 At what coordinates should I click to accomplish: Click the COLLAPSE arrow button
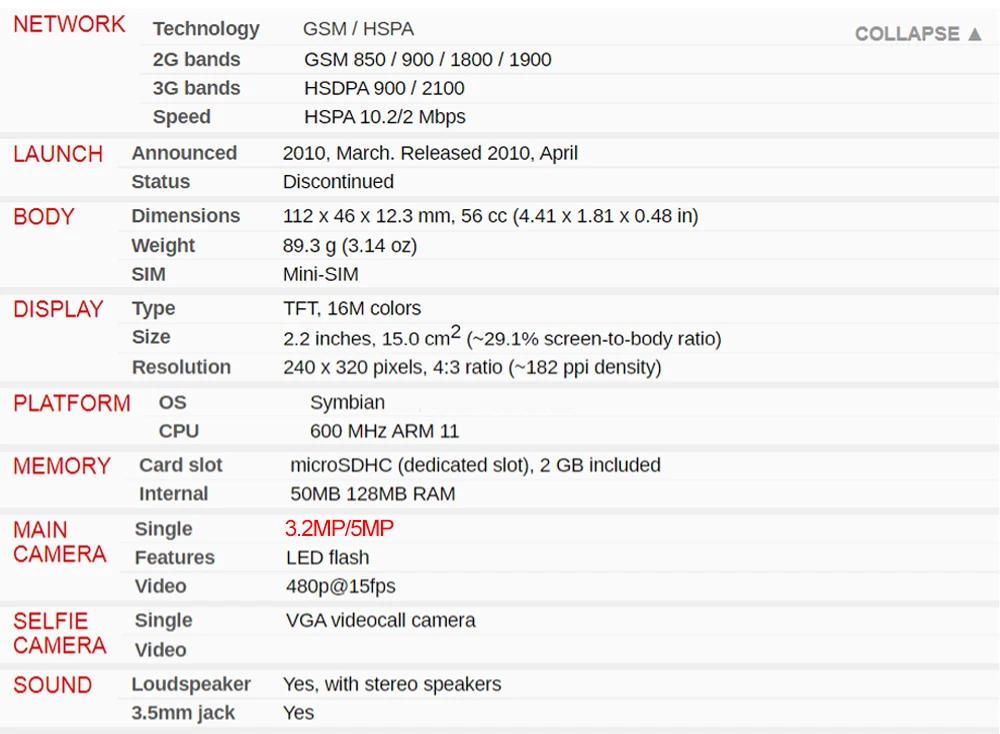coord(919,34)
